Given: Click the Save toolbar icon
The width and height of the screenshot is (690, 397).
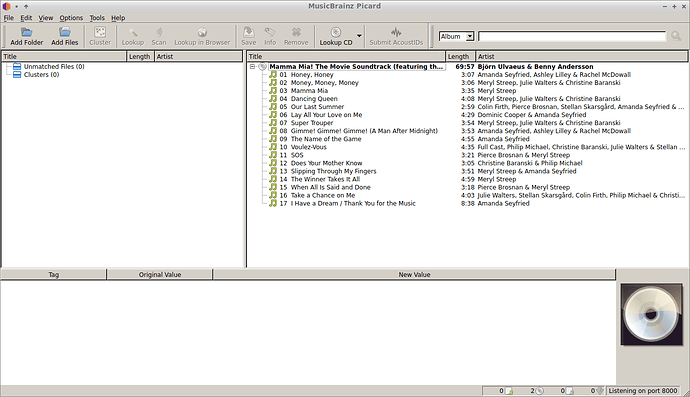Looking at the screenshot, I should click(249, 32).
